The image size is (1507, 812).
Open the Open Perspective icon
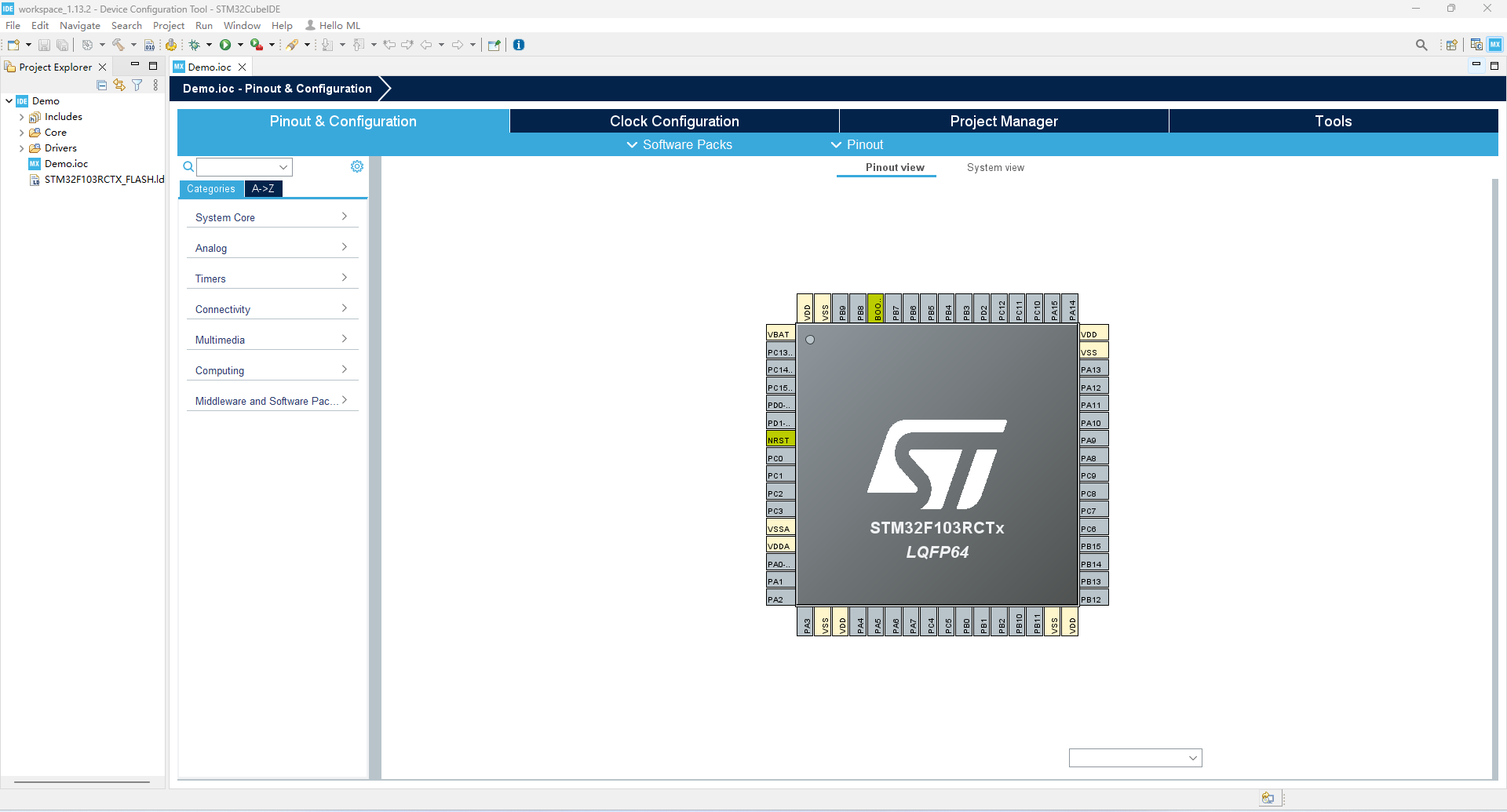click(x=1451, y=45)
